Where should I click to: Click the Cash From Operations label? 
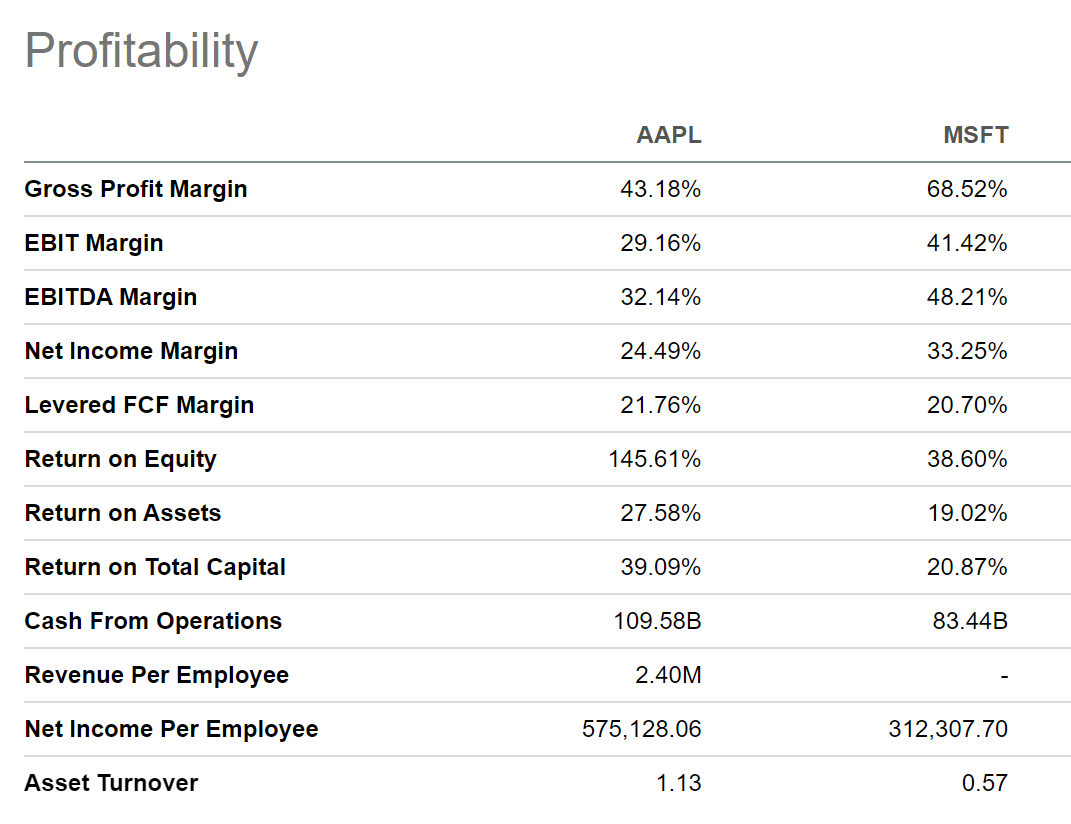point(153,621)
